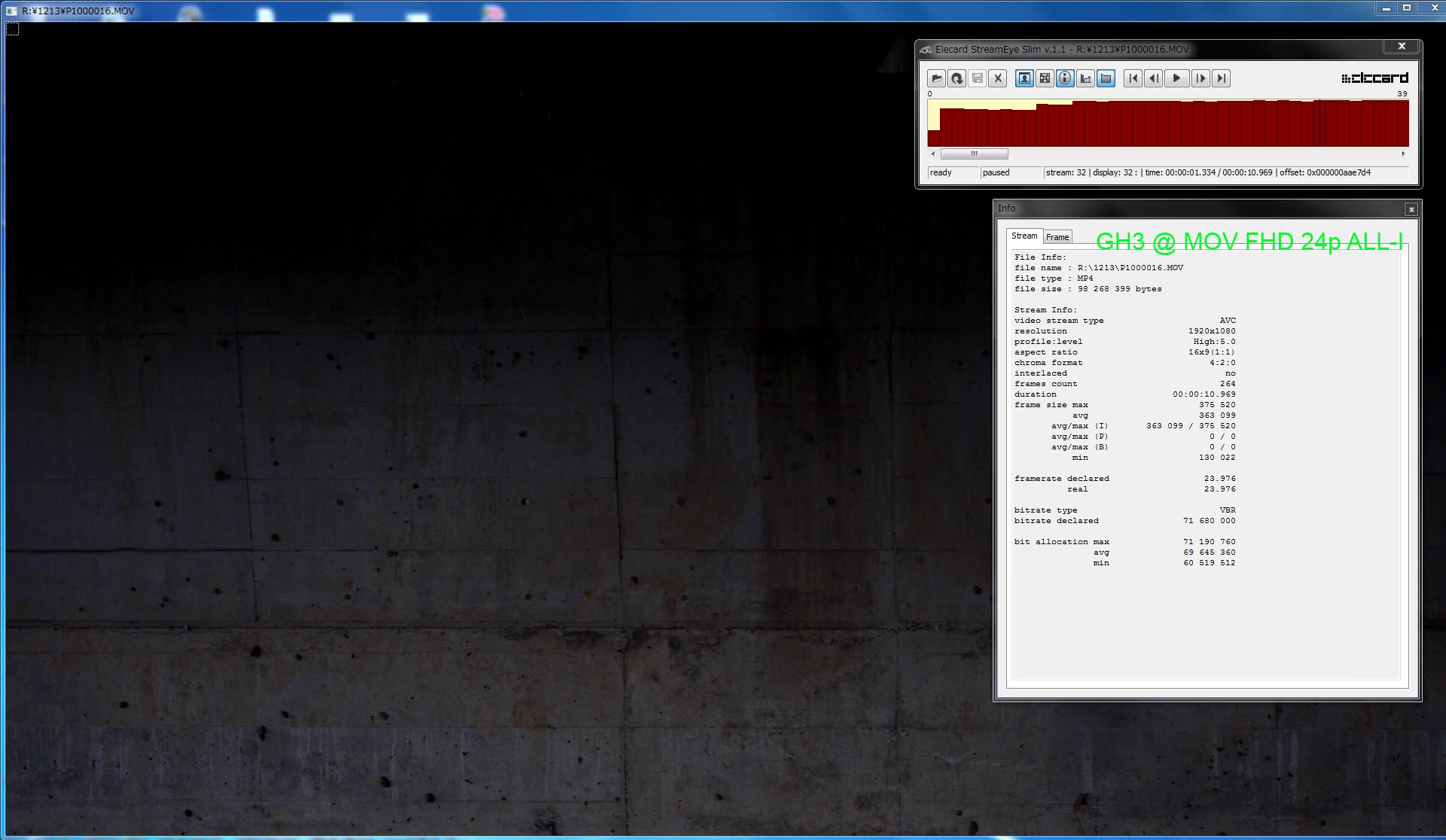Toggle the macroblock overlay view icon
The width and height of the screenshot is (1446, 840).
pyautogui.click(x=1045, y=78)
